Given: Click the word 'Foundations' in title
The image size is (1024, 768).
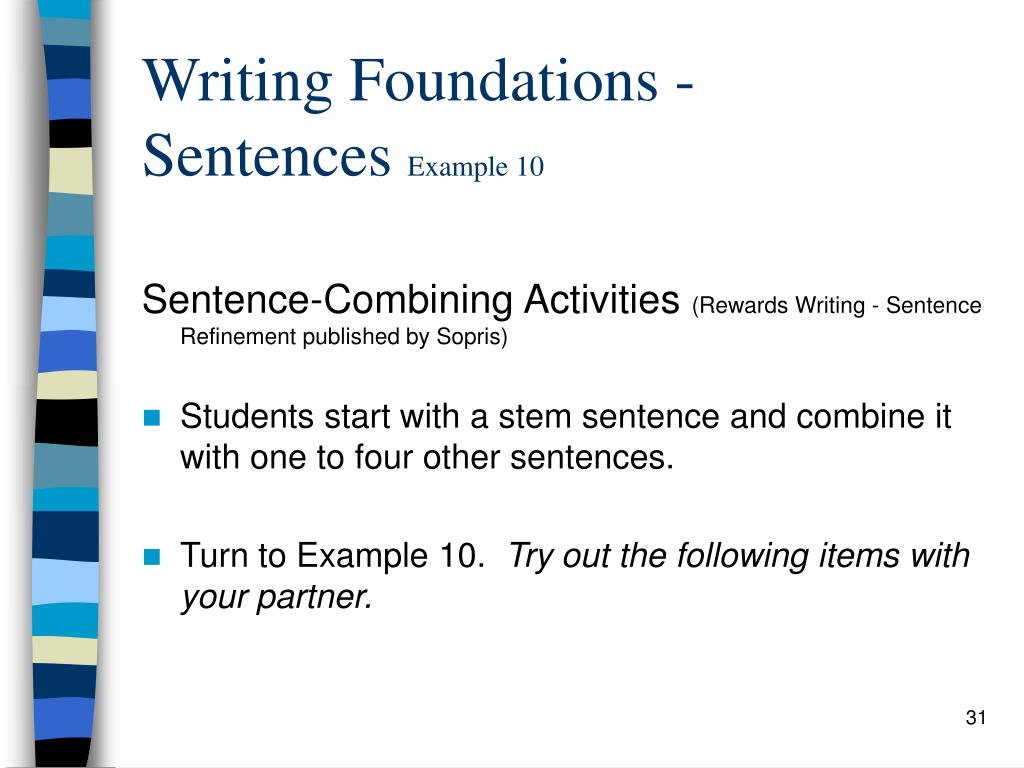Looking at the screenshot, I should point(504,81).
